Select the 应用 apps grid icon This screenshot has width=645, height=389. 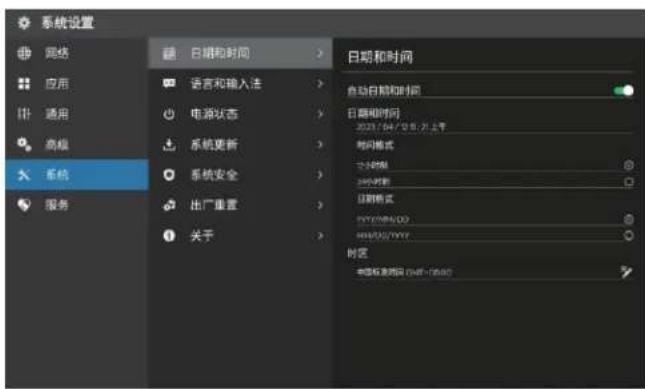[x=24, y=83]
